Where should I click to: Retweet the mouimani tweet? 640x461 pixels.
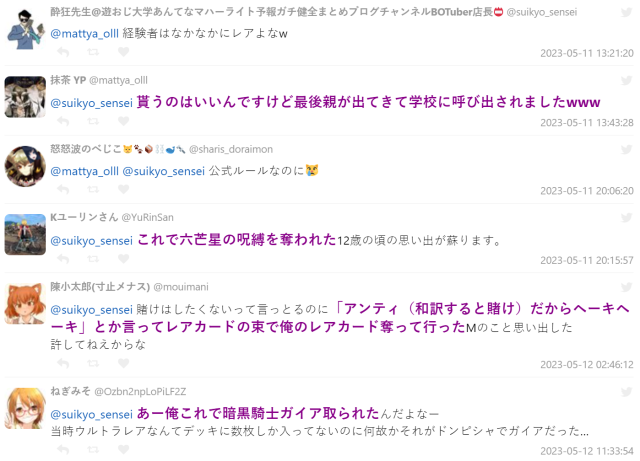[x=93, y=363]
